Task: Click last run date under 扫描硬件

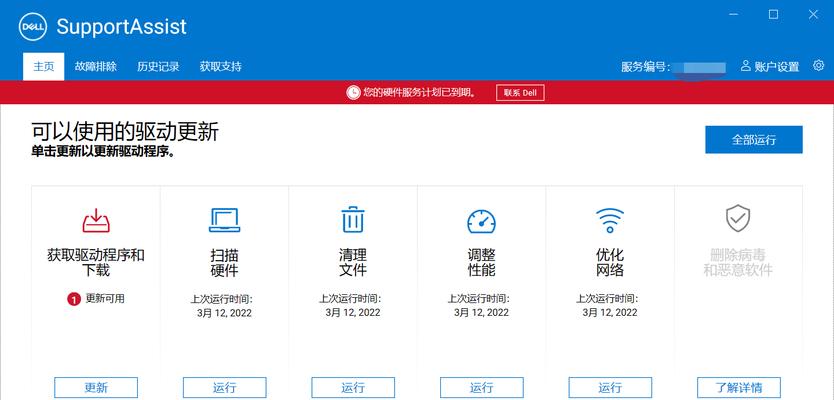Action: pos(224,313)
